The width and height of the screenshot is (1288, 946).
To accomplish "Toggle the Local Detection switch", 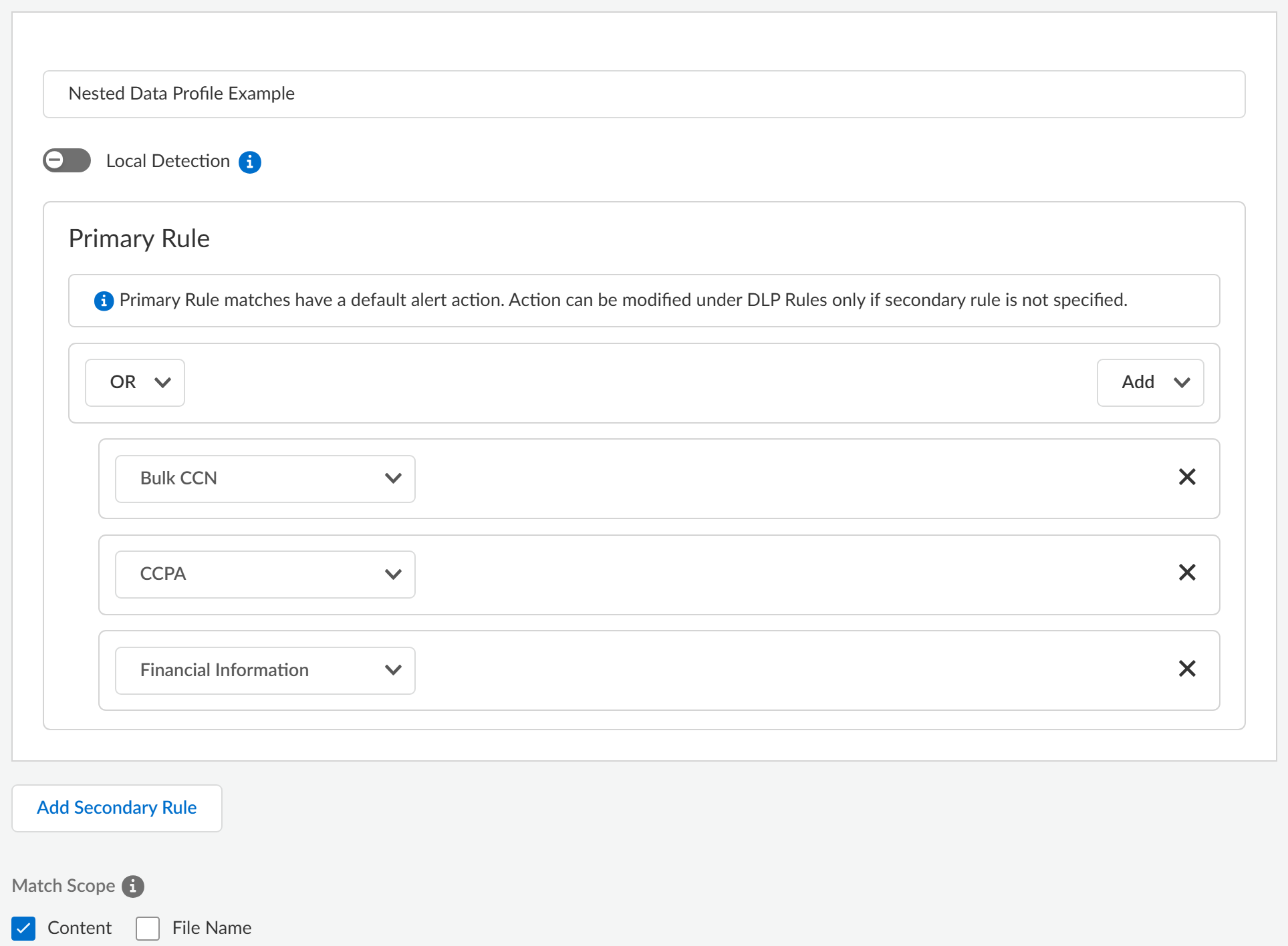I will (x=67, y=160).
